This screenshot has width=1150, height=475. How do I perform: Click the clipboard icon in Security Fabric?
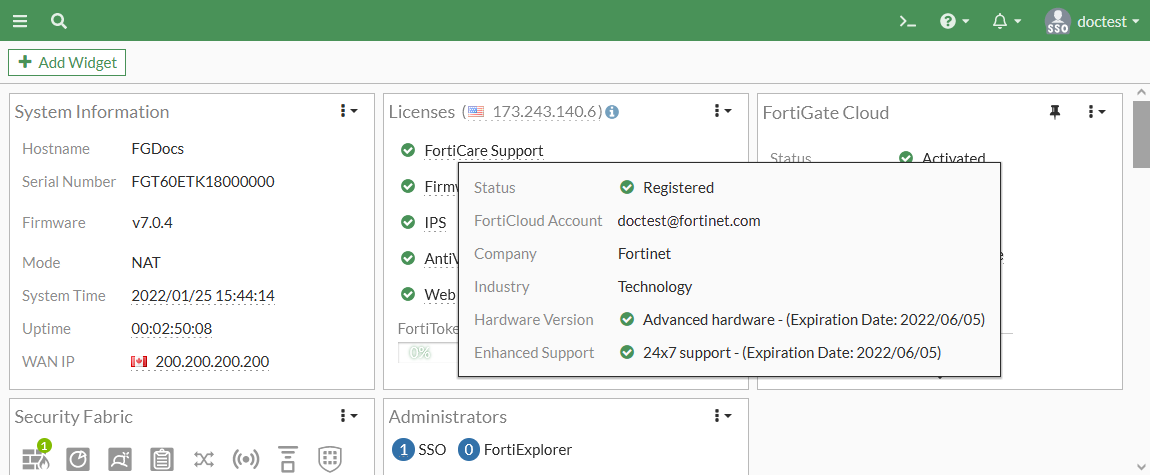point(161,459)
